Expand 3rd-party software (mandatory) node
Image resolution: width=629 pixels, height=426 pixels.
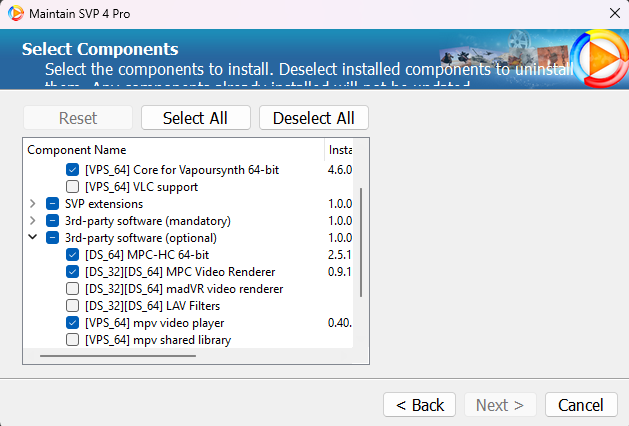(x=33, y=221)
